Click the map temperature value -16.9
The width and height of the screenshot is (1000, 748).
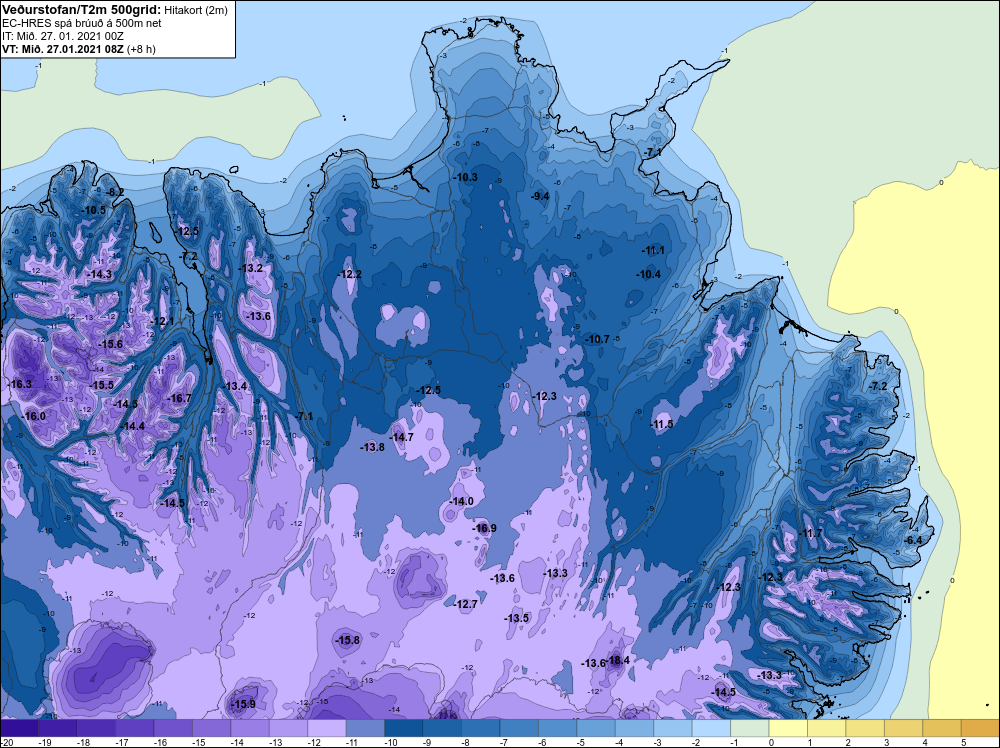pyautogui.click(x=484, y=528)
